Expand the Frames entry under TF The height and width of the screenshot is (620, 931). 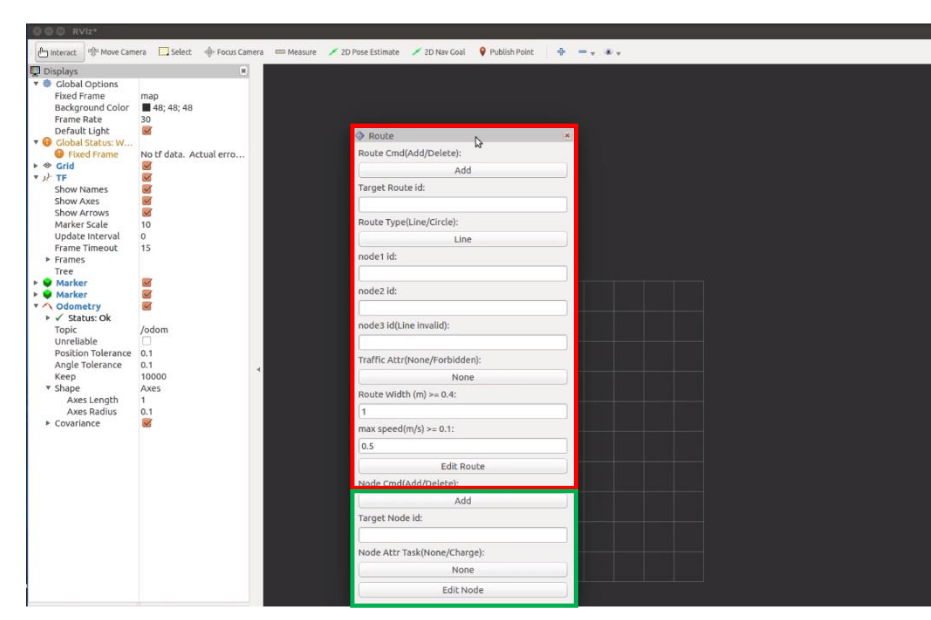pos(48,260)
